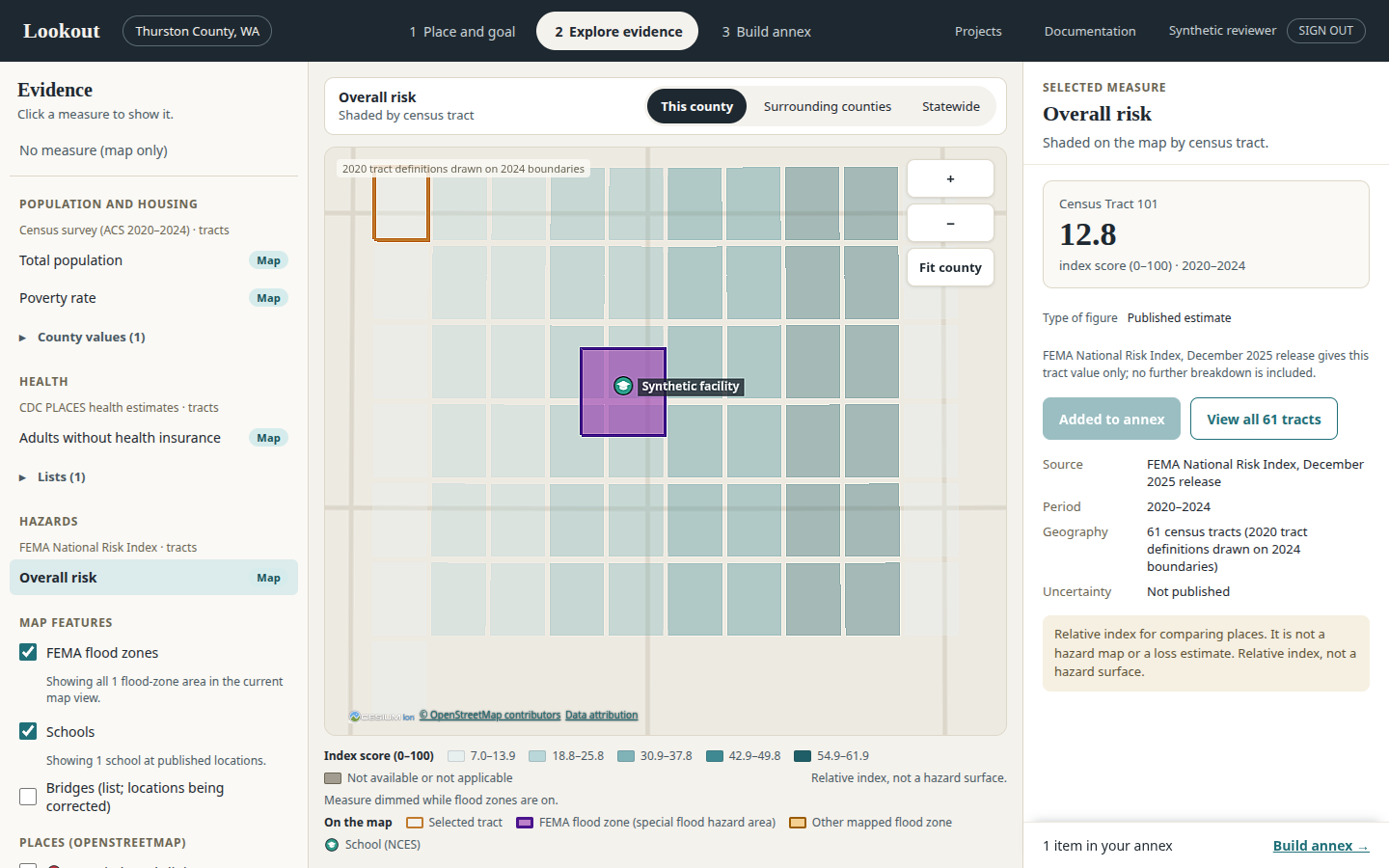Screen dimensions: 1389x868
Task: Zoom in with the plus map button
Action: (x=950, y=178)
